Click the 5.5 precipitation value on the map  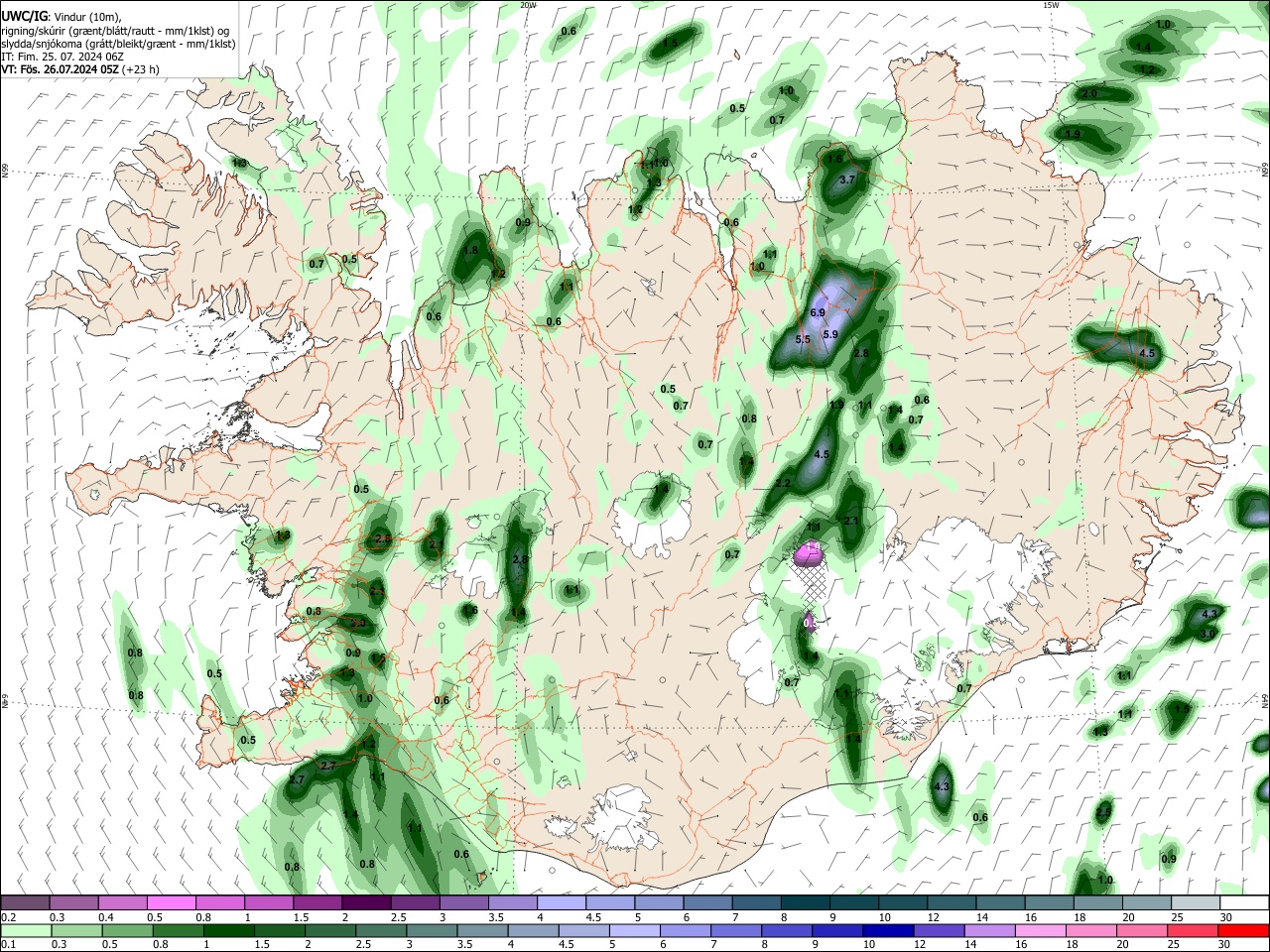point(804,339)
